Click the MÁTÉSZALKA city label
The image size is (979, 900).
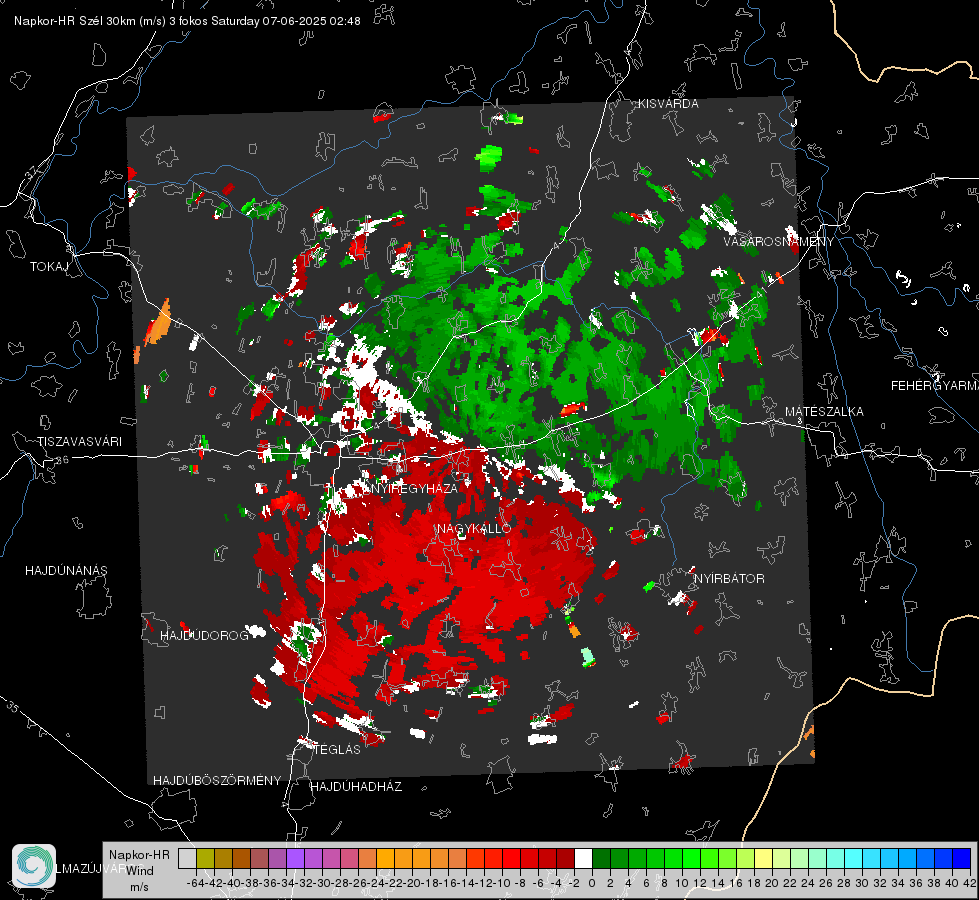coord(824,412)
